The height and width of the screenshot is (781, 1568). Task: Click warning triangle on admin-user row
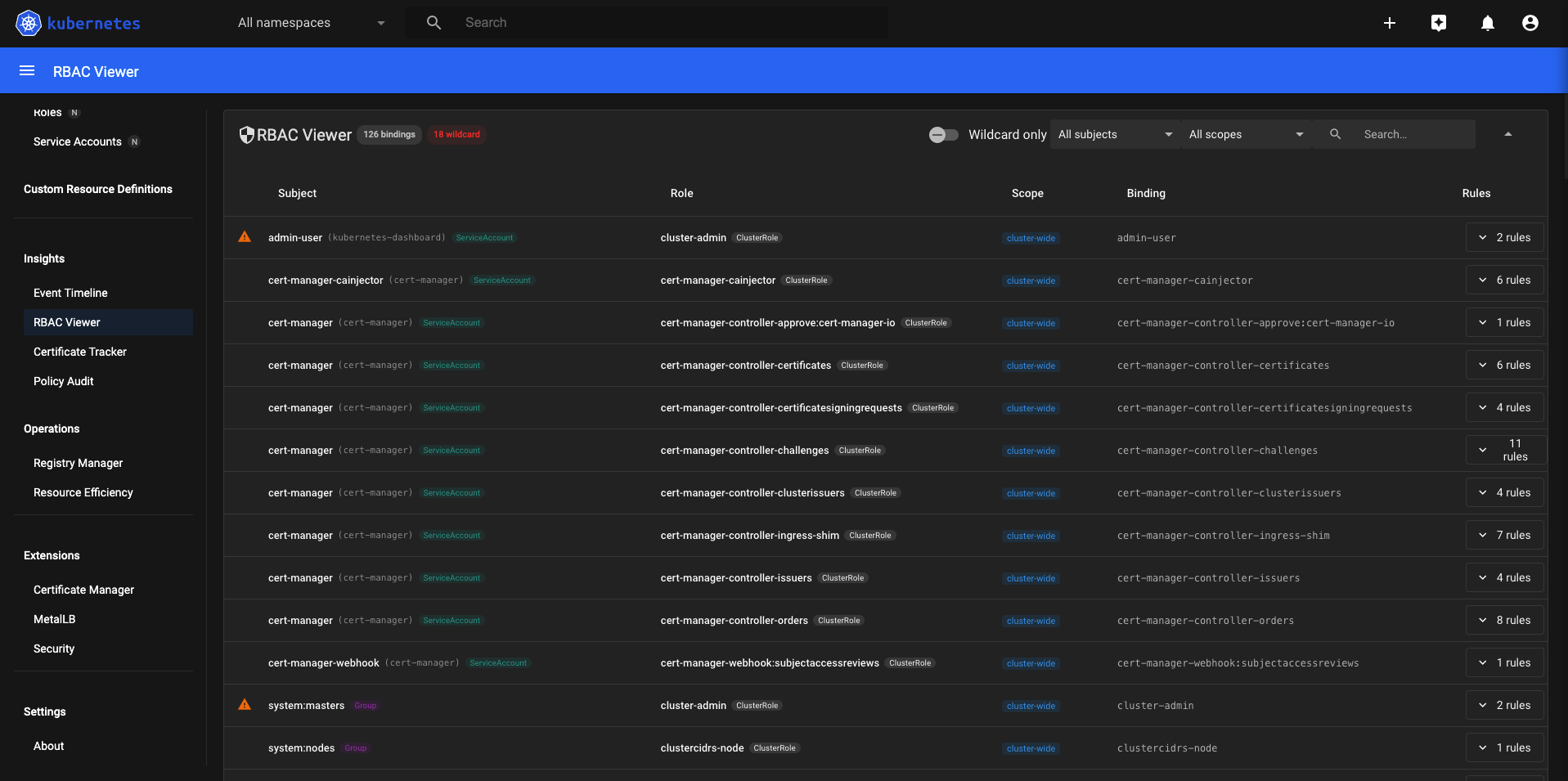245,237
